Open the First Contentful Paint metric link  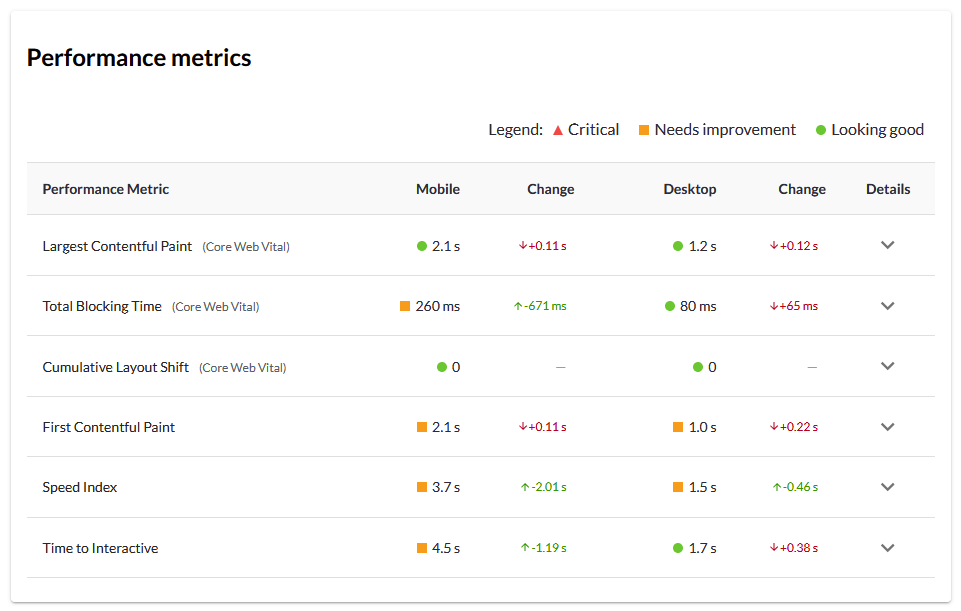coord(108,426)
